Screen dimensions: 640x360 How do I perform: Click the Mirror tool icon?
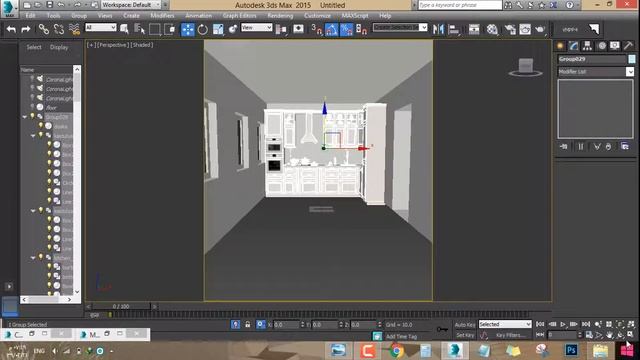(438, 29)
